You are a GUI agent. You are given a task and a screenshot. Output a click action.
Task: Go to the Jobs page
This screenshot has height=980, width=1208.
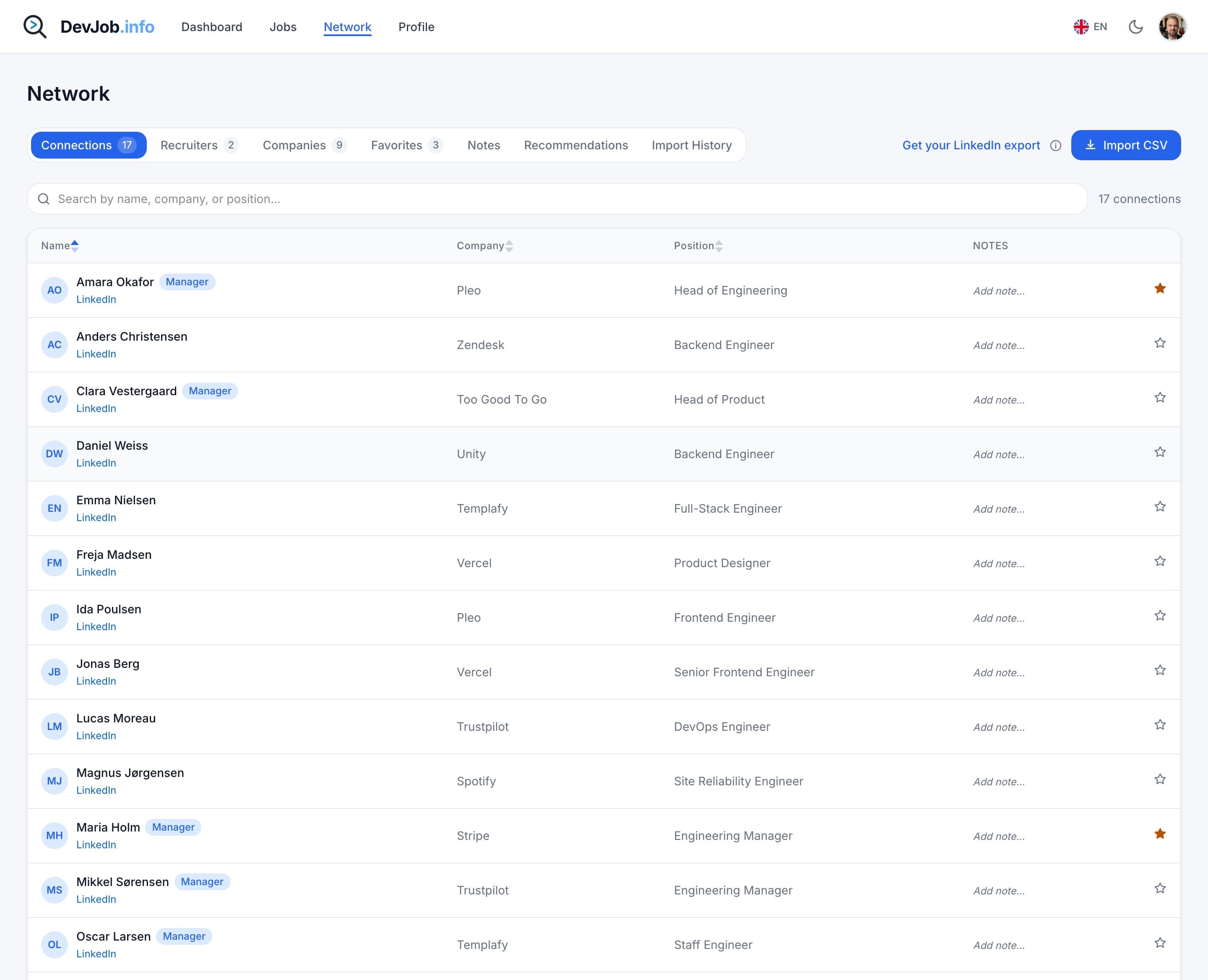[283, 27]
